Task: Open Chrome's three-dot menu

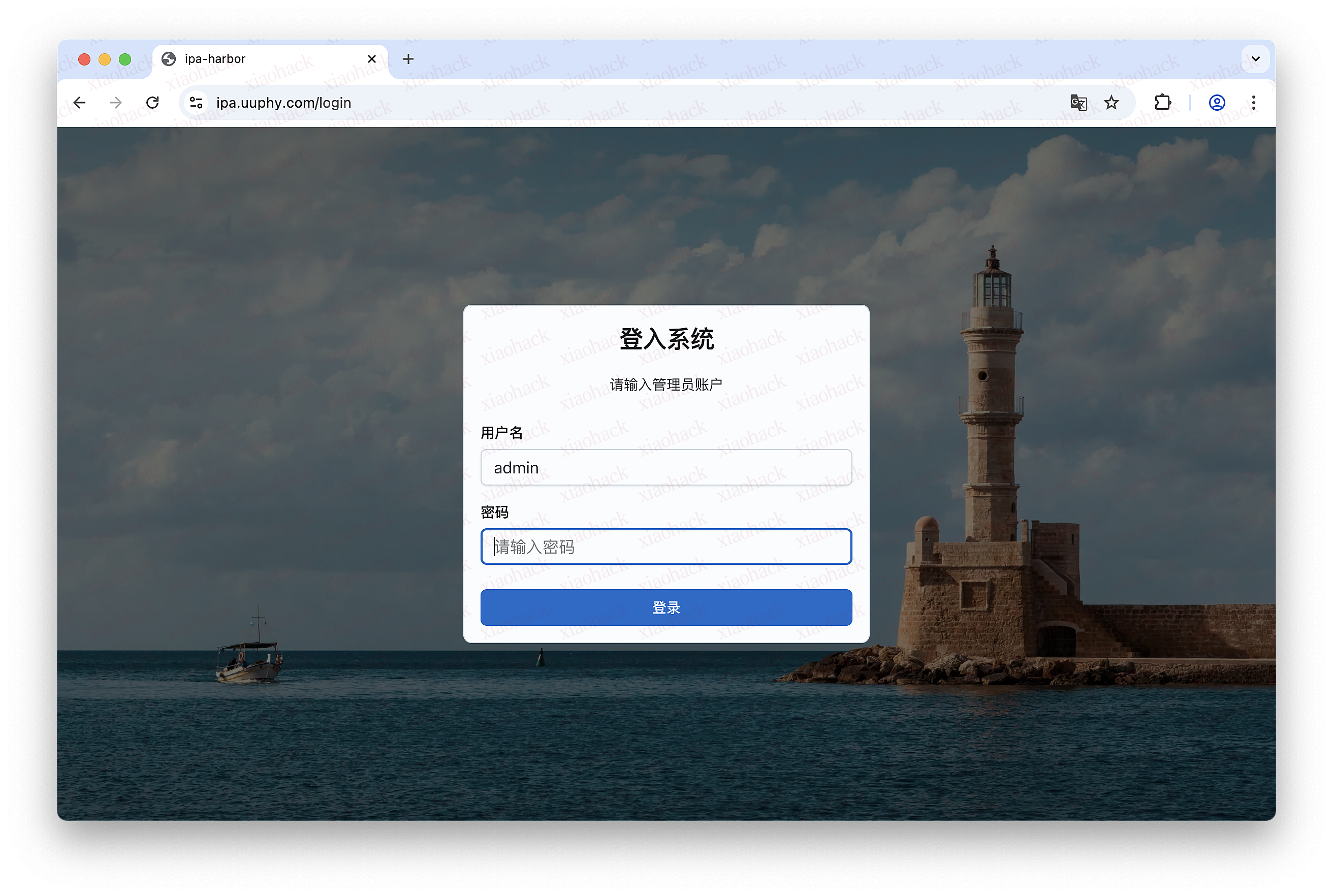Action: (1254, 103)
